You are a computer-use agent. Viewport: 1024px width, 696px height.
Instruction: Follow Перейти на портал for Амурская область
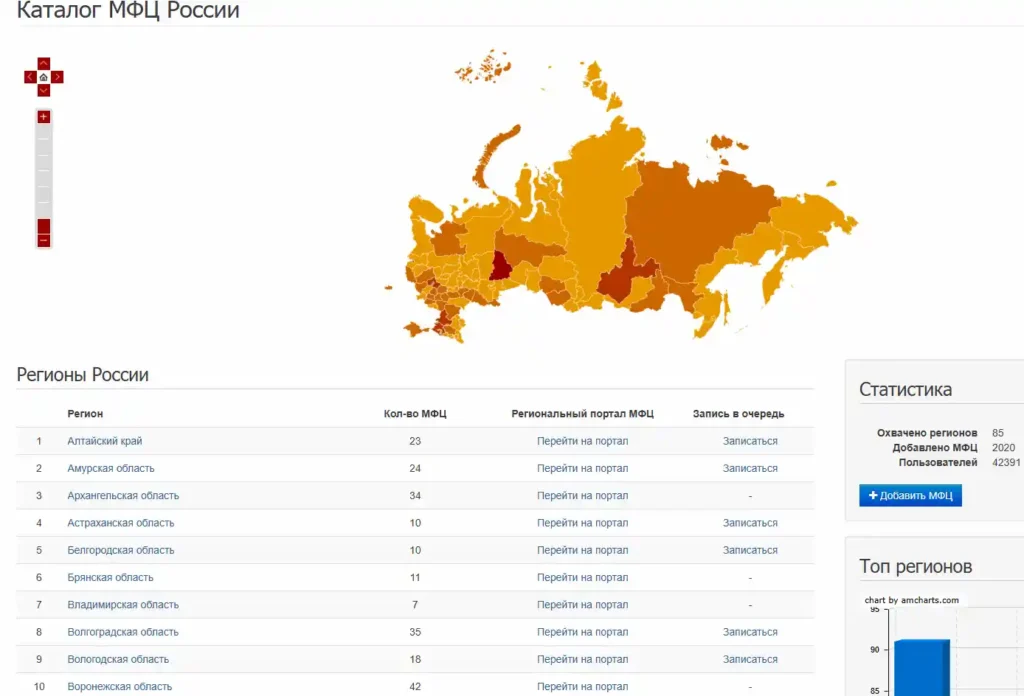pos(584,468)
